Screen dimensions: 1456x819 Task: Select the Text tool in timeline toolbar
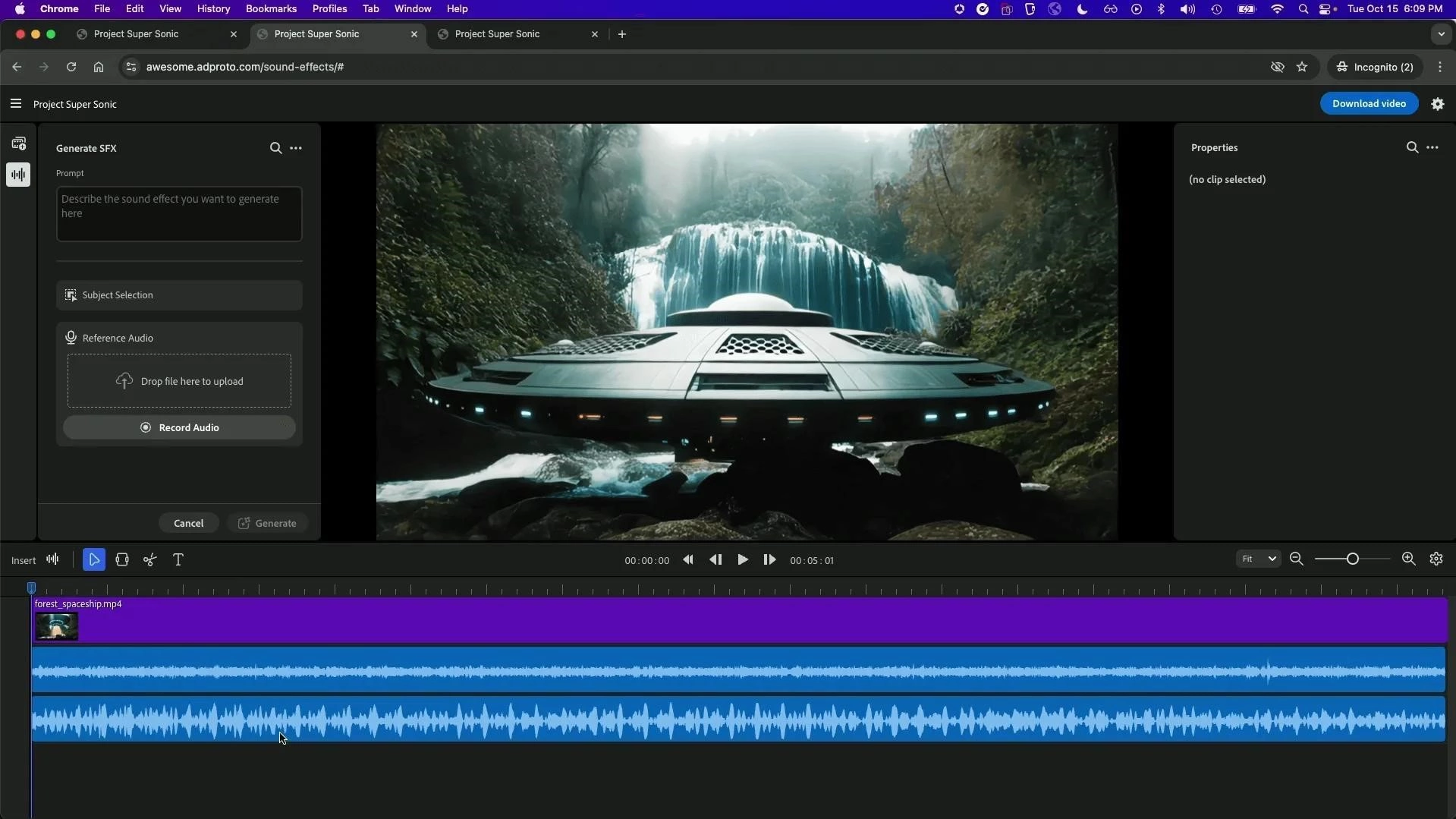[x=178, y=560]
